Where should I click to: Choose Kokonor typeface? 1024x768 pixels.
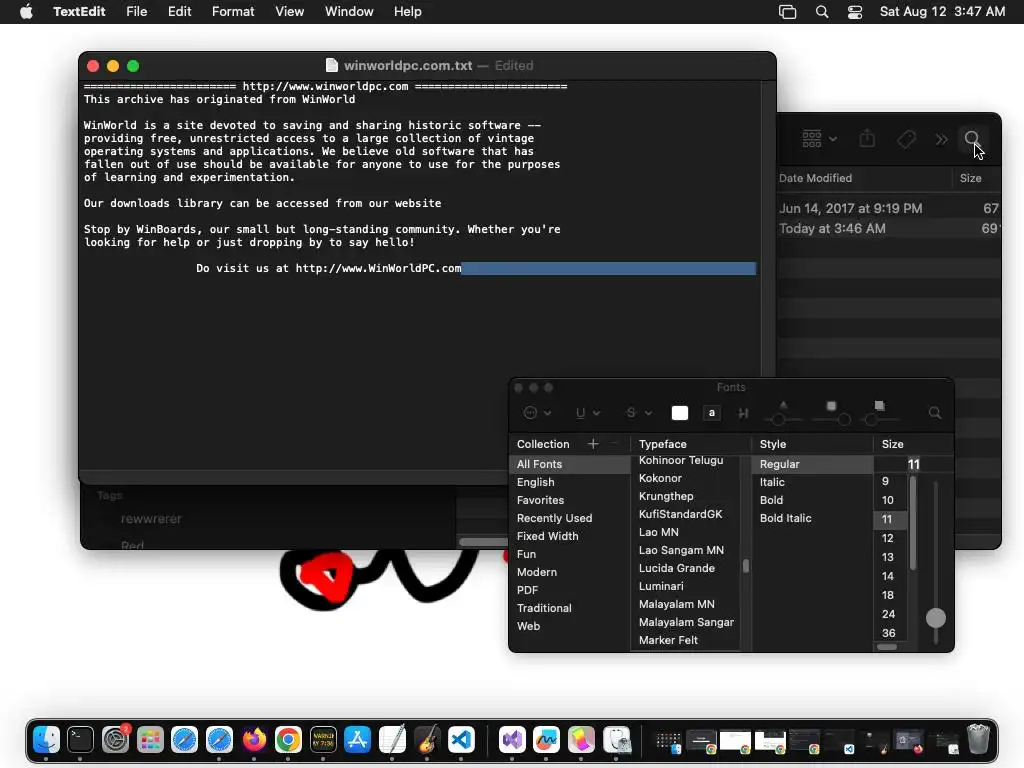pos(686,478)
